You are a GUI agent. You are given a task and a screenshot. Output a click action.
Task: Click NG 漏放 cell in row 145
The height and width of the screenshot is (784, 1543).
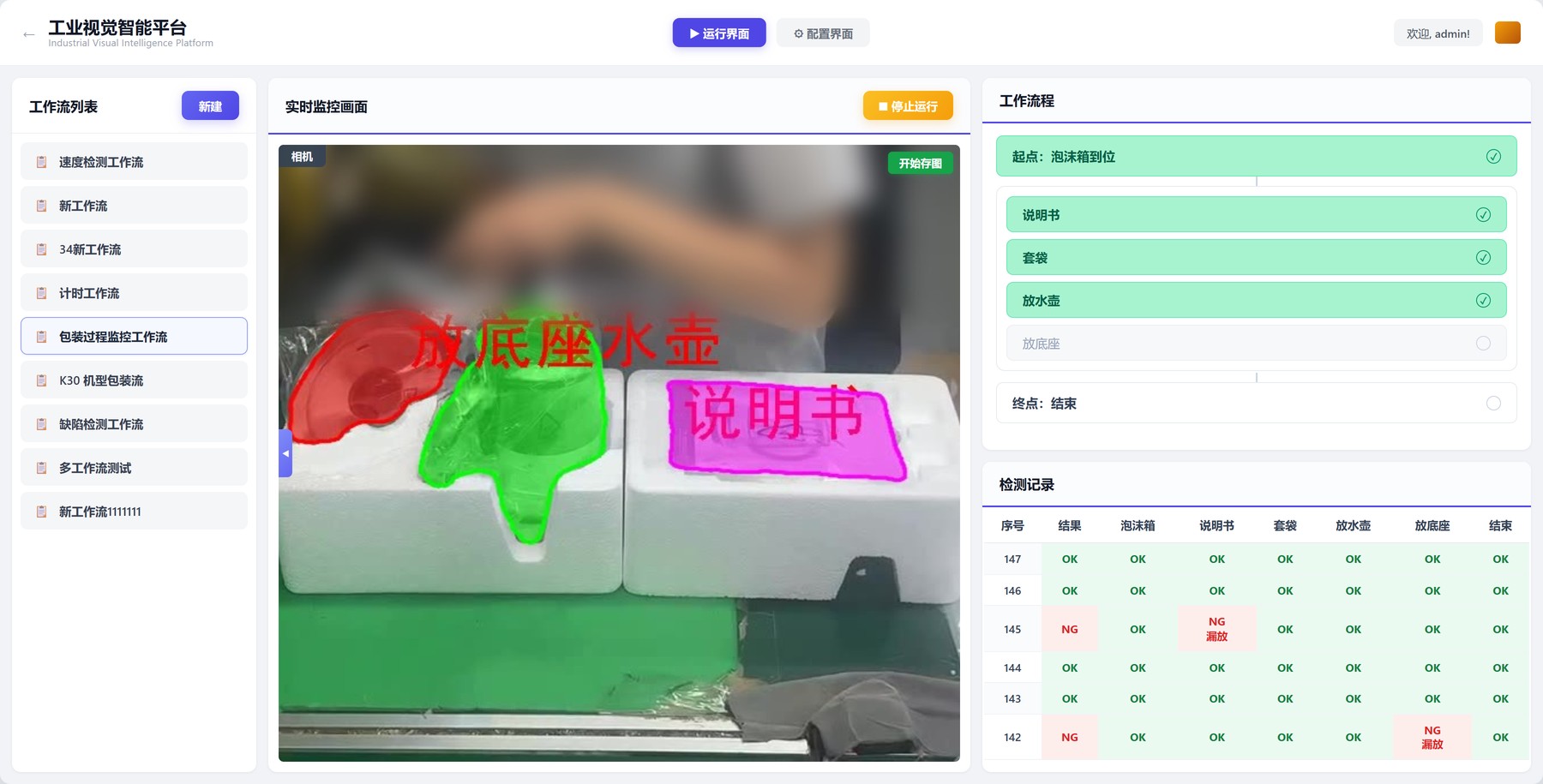coord(1216,629)
